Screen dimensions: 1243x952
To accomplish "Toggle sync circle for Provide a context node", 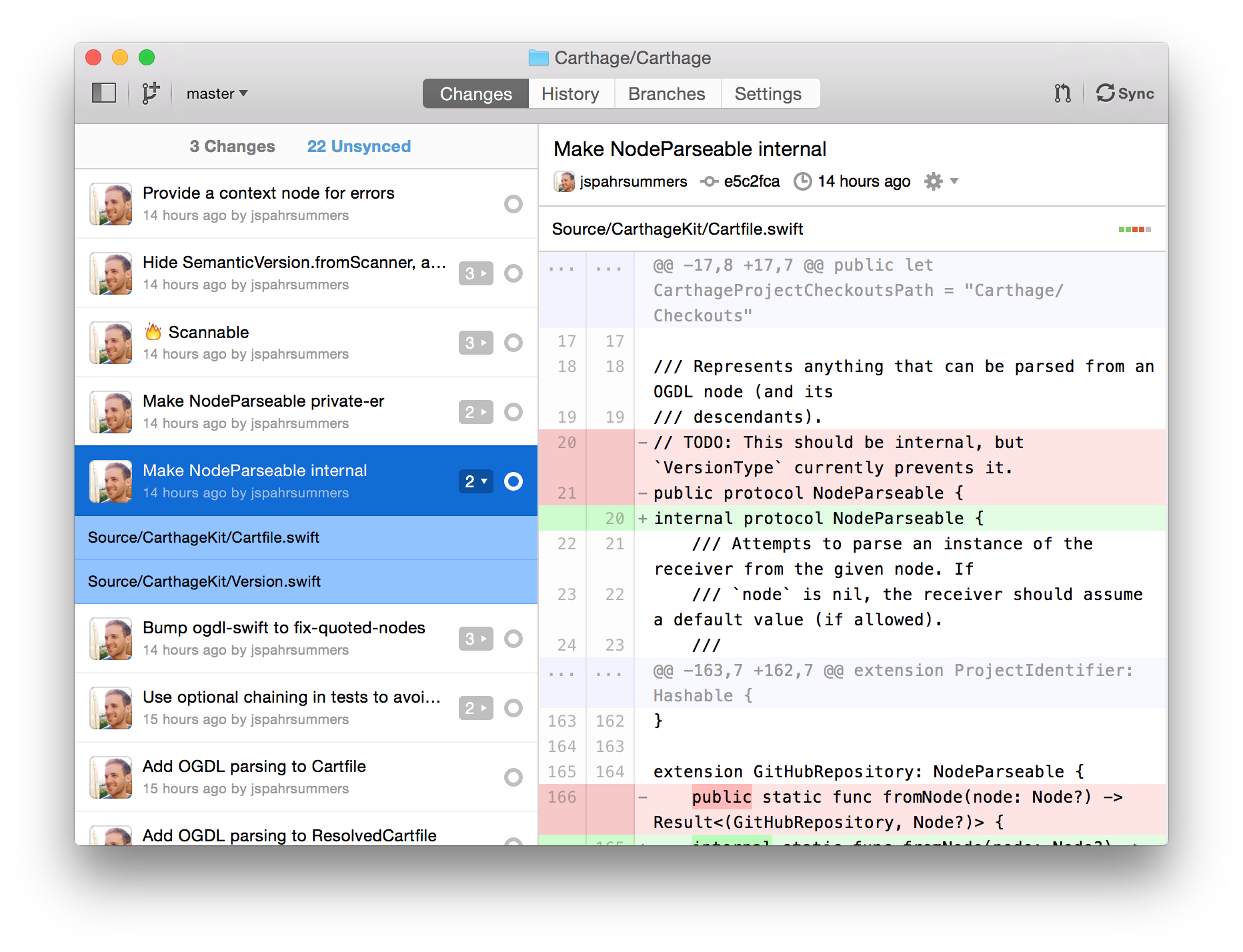I will click(x=513, y=204).
